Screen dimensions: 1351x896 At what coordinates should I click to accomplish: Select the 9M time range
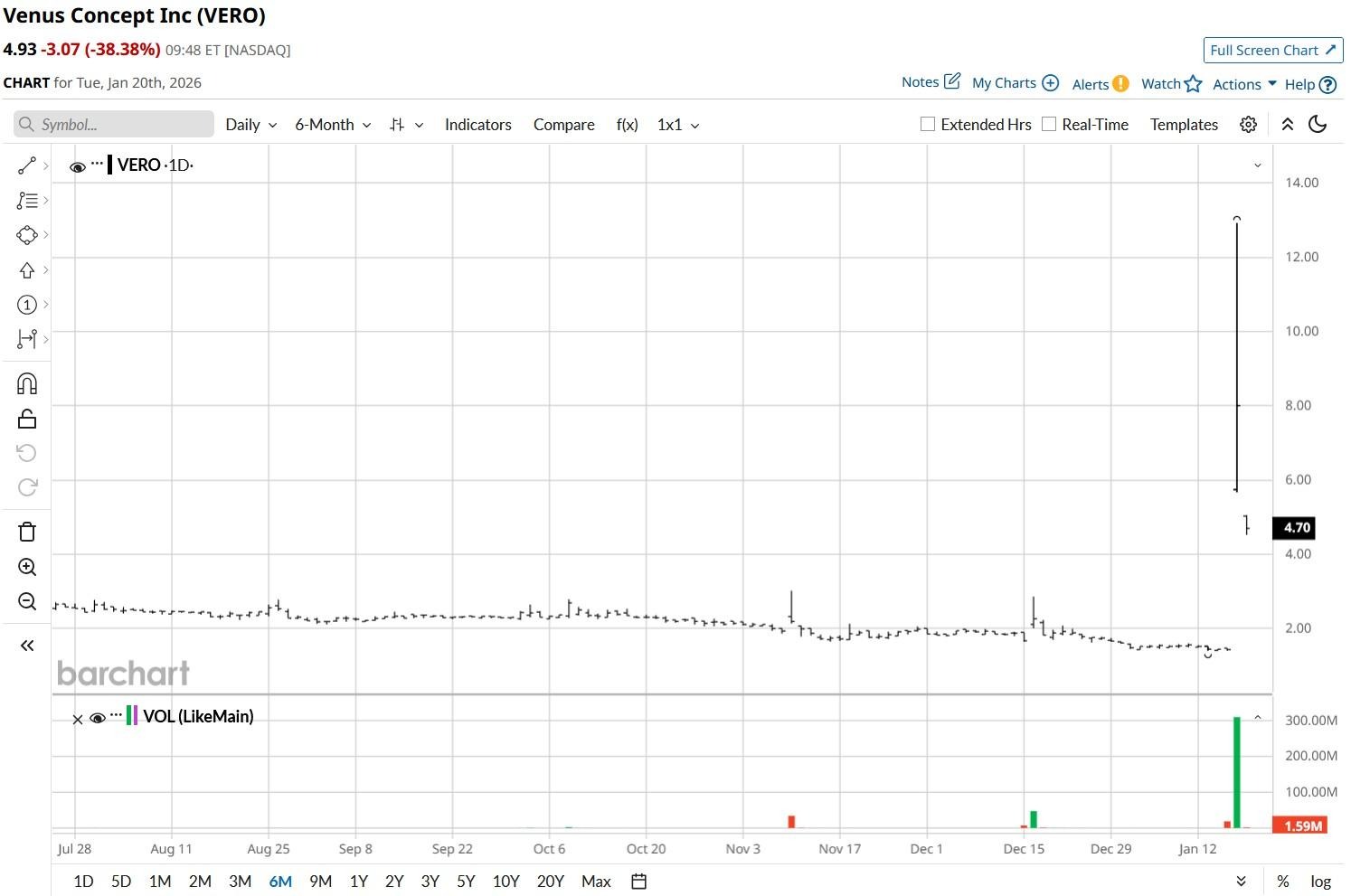pyautogui.click(x=320, y=882)
